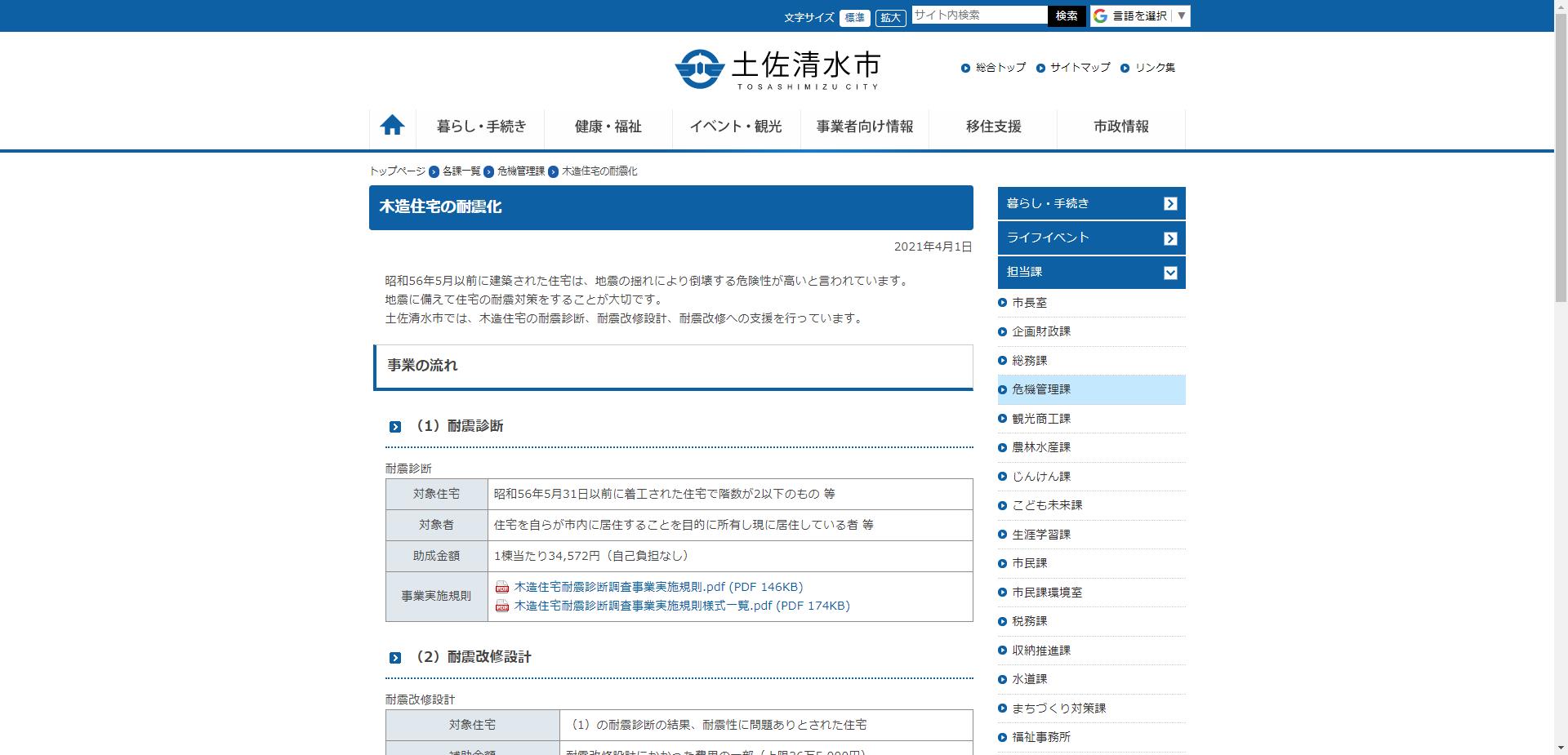The width and height of the screenshot is (1568, 755).
Task: Click the arrow icon beside （1）耐震診断 heading
Action: (396, 425)
